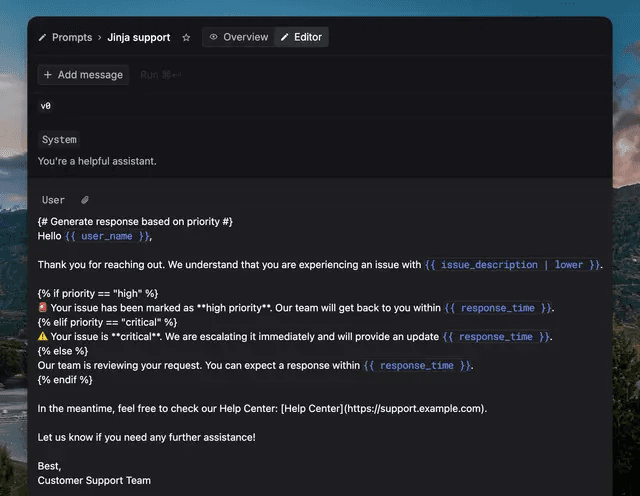The width and height of the screenshot is (640, 496).
Task: Click the Add message button
Action: pyautogui.click(x=83, y=75)
